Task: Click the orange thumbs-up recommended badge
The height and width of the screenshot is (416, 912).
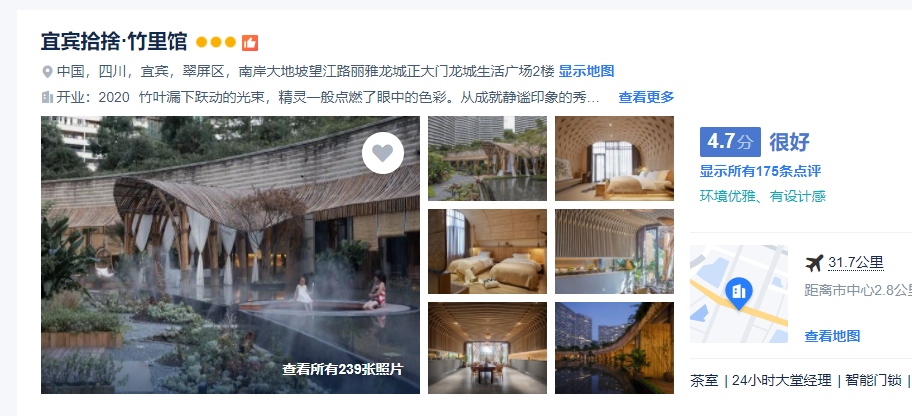Action: coord(250,42)
